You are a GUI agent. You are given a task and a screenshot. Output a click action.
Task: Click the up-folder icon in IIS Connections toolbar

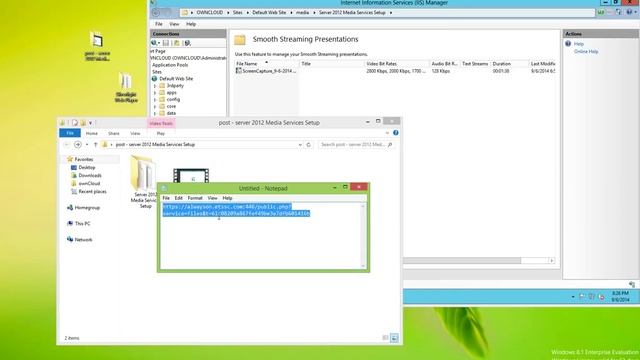[x=177, y=43]
